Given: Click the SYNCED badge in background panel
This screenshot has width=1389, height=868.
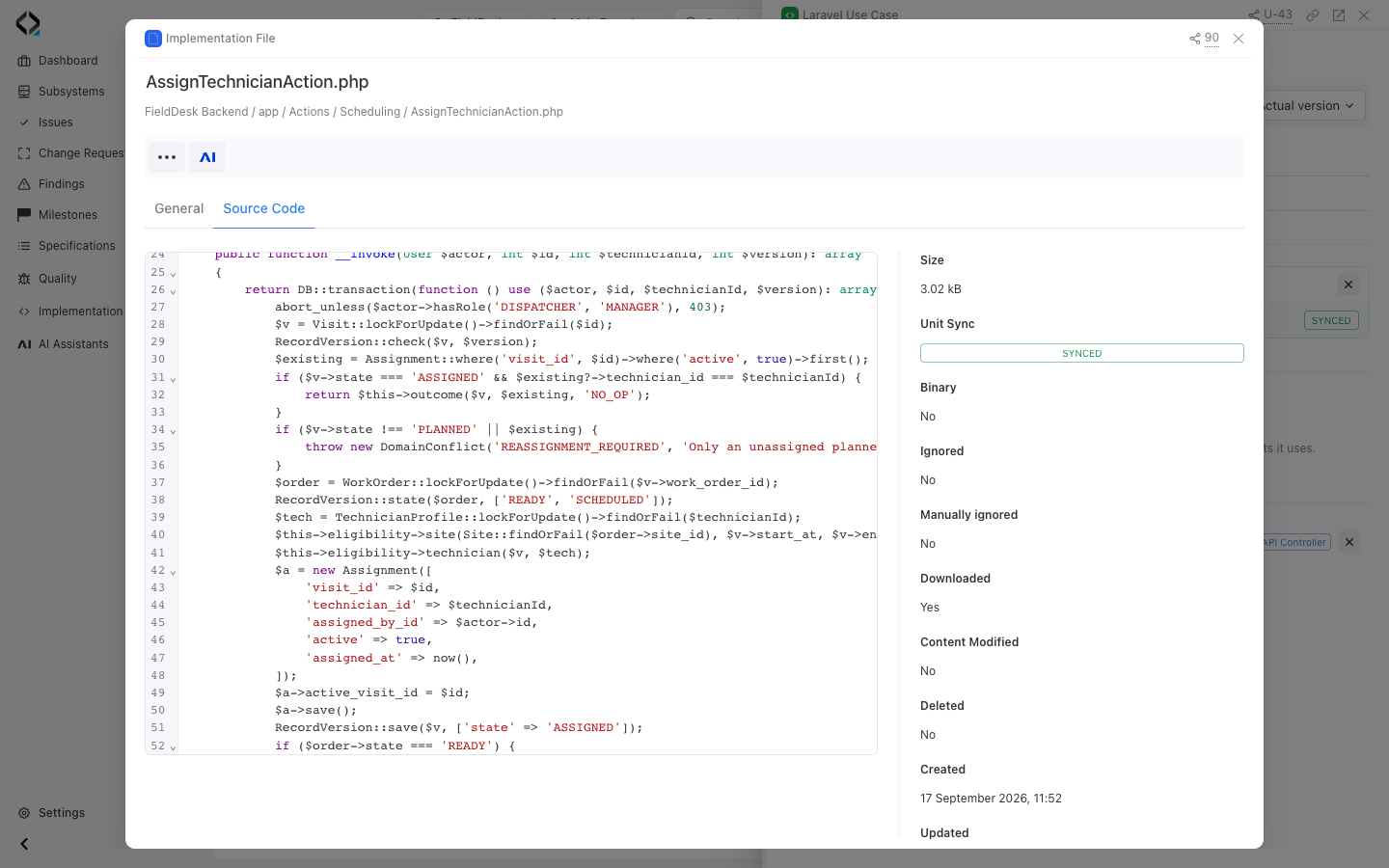Looking at the screenshot, I should [1331, 320].
